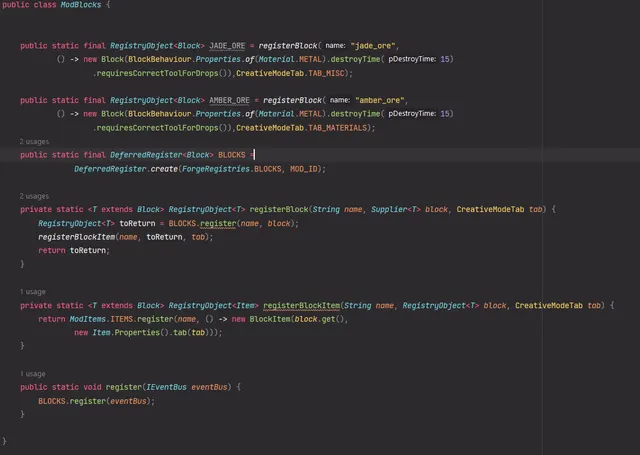The width and height of the screenshot is (640, 455).
Task: Click the name: hint before "amber_ore"
Action: 340,100
